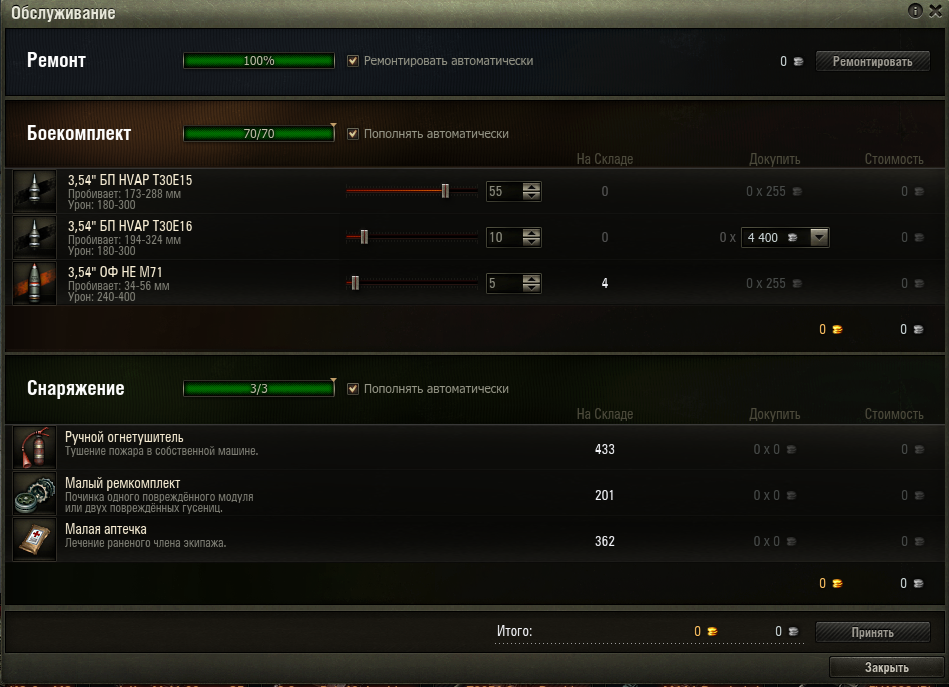Select the Малая аптечка equipment row
The width and height of the screenshot is (949, 687).
point(474,540)
